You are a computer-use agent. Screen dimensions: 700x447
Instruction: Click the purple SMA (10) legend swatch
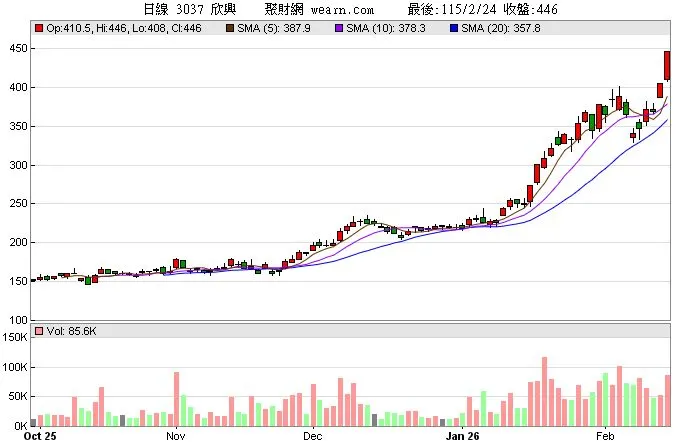pos(339,29)
